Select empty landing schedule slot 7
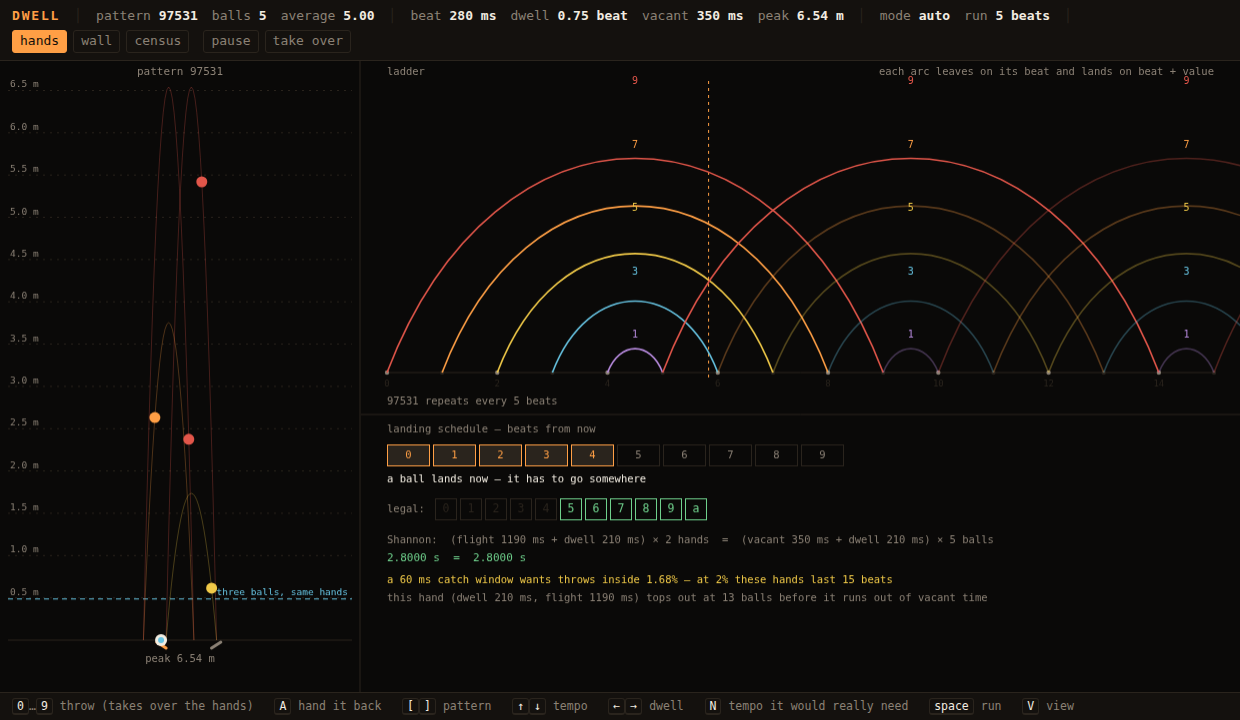Viewport: 1240px width, 720px height. tap(730, 455)
